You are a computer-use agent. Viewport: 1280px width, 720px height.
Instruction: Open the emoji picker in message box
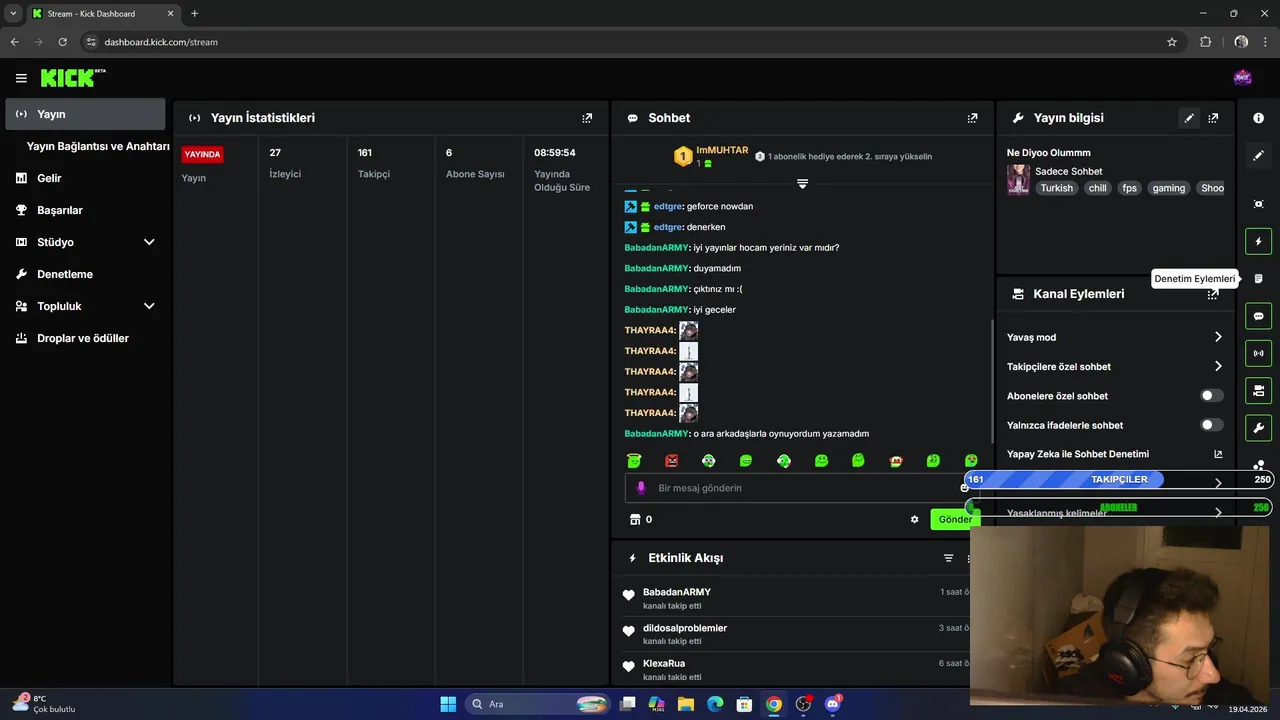click(964, 488)
